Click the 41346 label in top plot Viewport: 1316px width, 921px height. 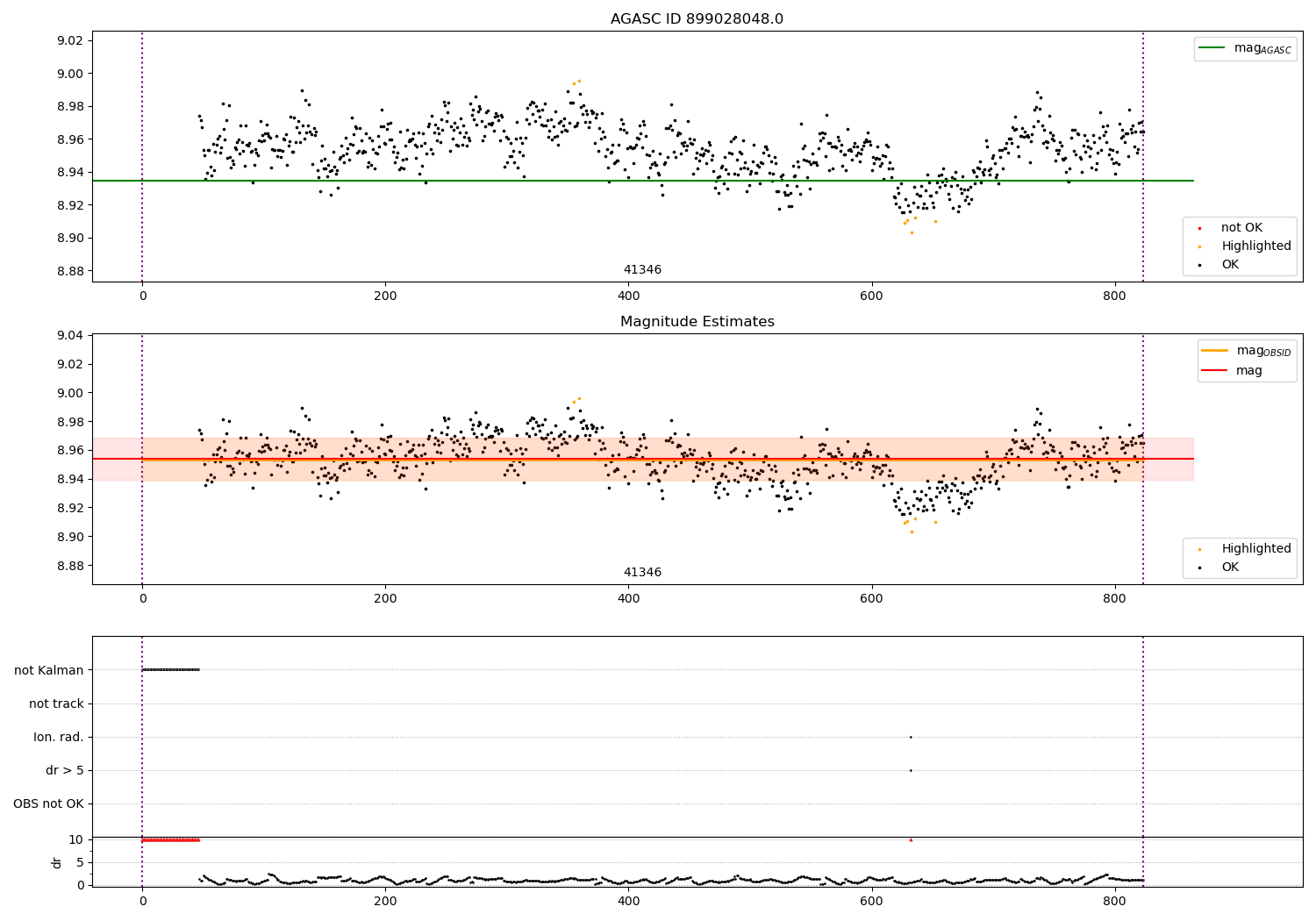[x=642, y=270]
